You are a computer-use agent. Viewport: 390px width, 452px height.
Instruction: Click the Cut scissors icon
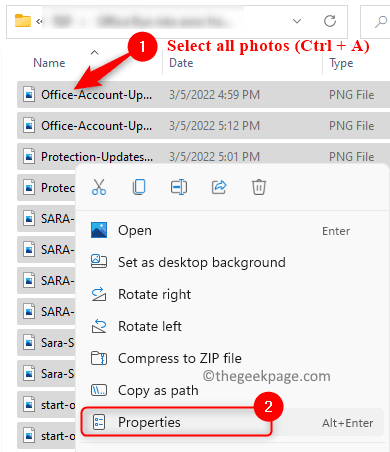pyautogui.click(x=99, y=187)
